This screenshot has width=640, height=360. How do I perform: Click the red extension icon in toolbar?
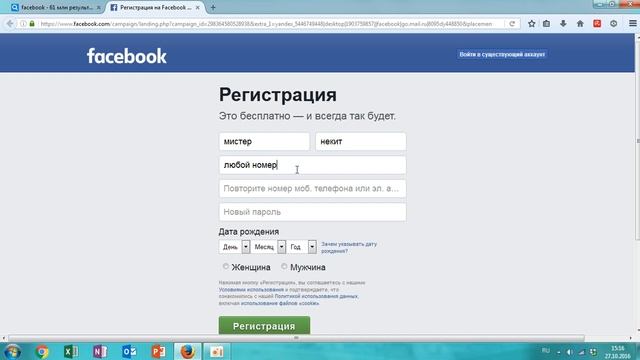tap(597, 24)
